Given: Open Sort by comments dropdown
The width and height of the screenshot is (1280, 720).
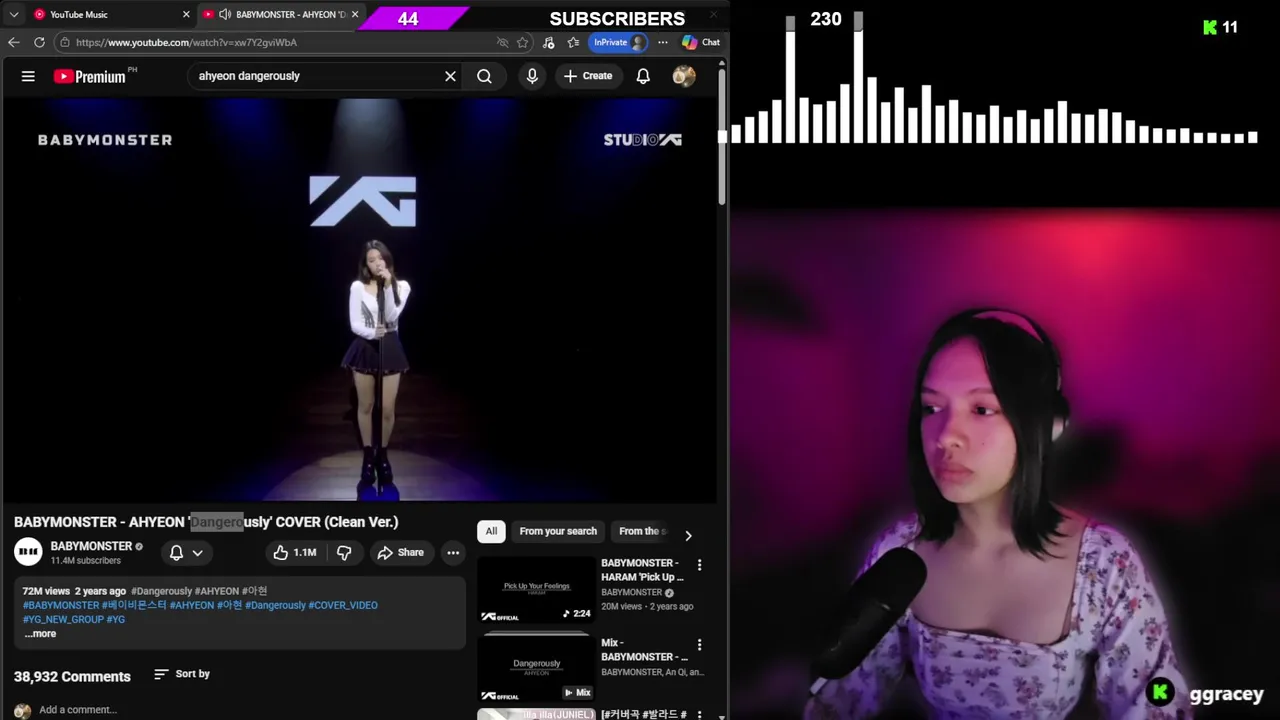Looking at the screenshot, I should (x=182, y=674).
